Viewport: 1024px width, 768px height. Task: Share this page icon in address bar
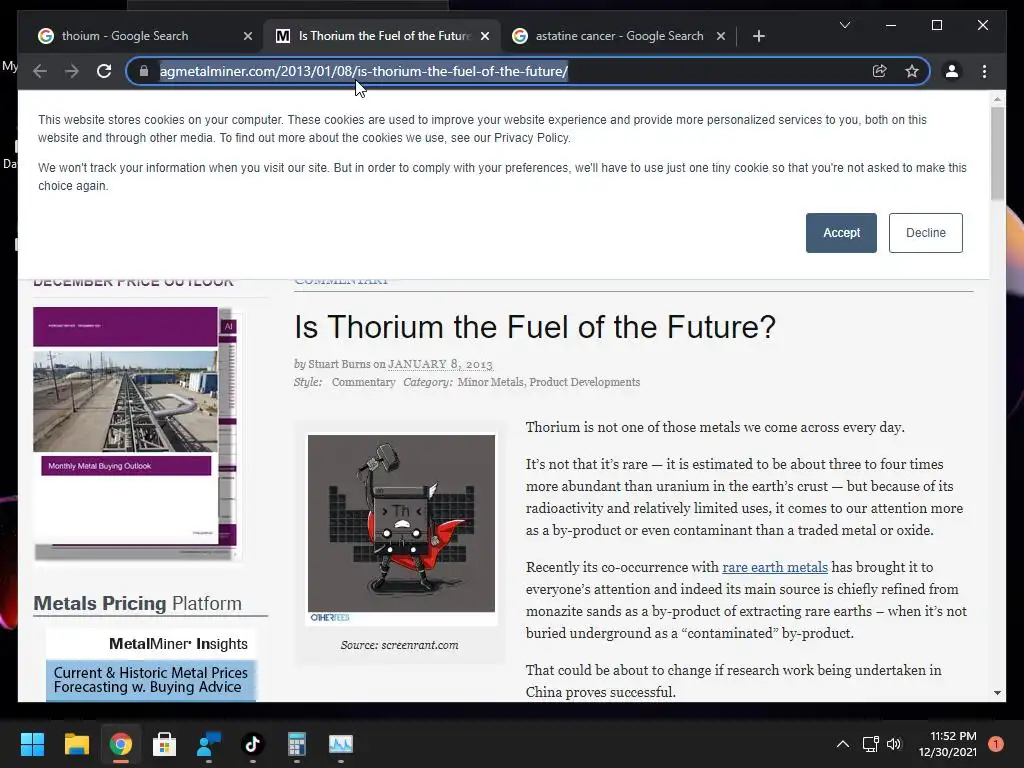coord(880,71)
